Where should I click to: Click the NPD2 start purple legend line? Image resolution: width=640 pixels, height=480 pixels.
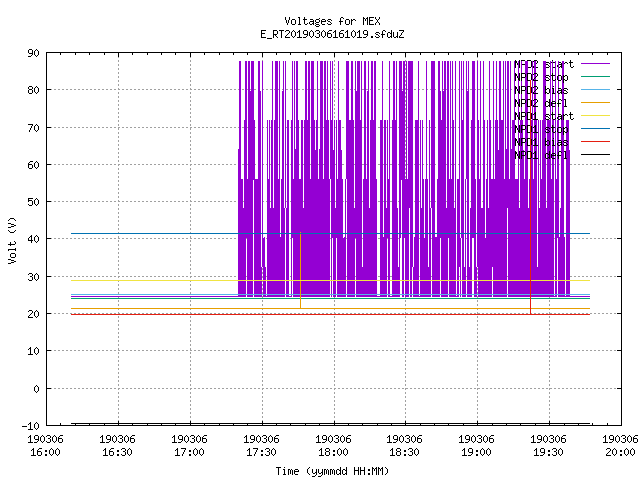(x=595, y=64)
